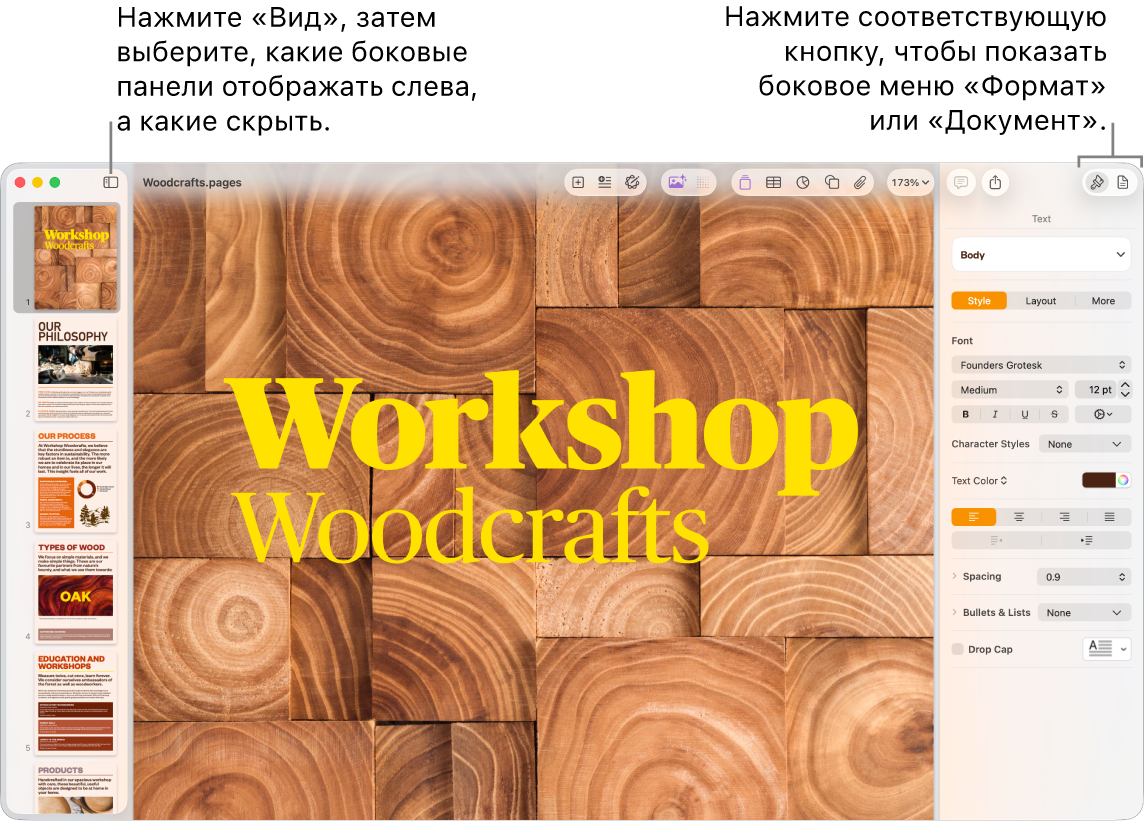1144x822 pixels.
Task: Select center text alignment button
Action: click(x=1019, y=517)
